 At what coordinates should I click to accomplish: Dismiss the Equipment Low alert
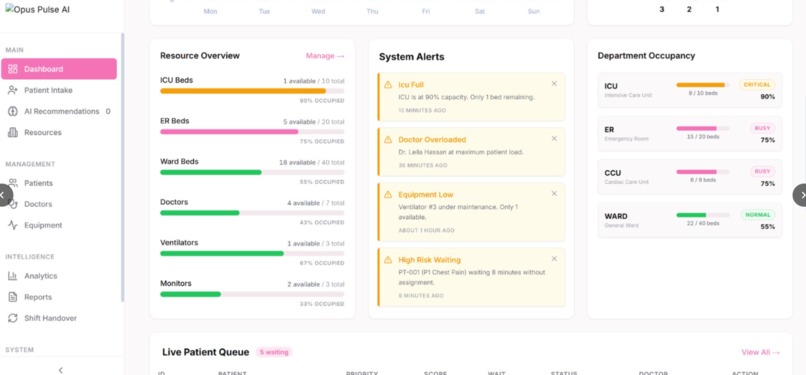point(554,193)
